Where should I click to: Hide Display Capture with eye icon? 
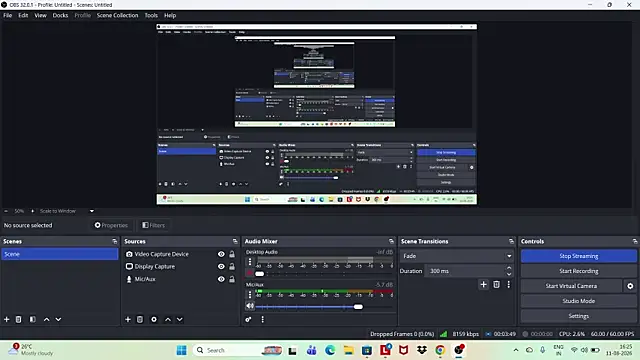tap(221, 267)
